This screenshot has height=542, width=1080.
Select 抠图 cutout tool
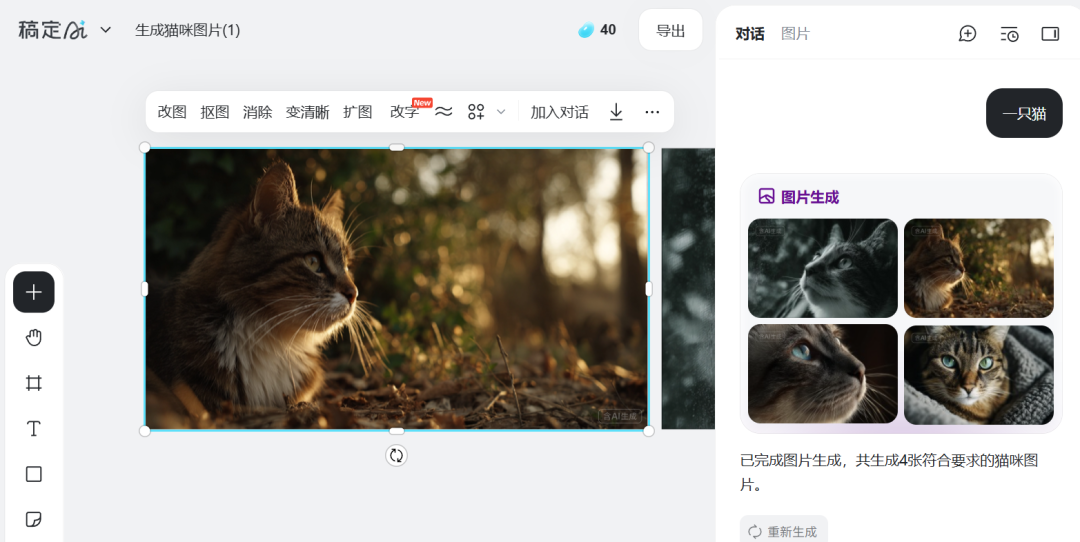(215, 112)
